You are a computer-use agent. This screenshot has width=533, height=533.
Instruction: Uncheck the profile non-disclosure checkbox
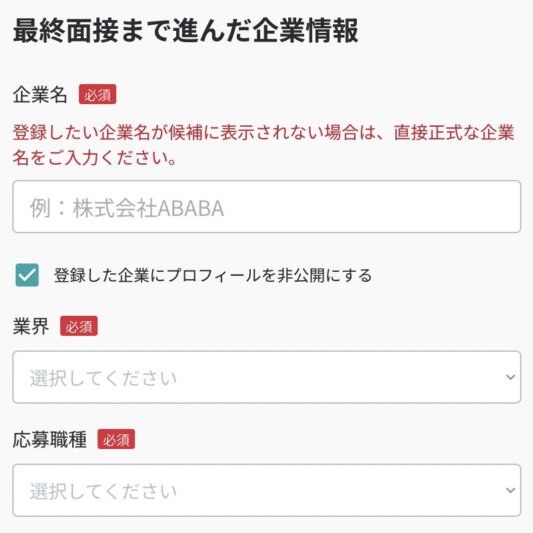click(27, 275)
